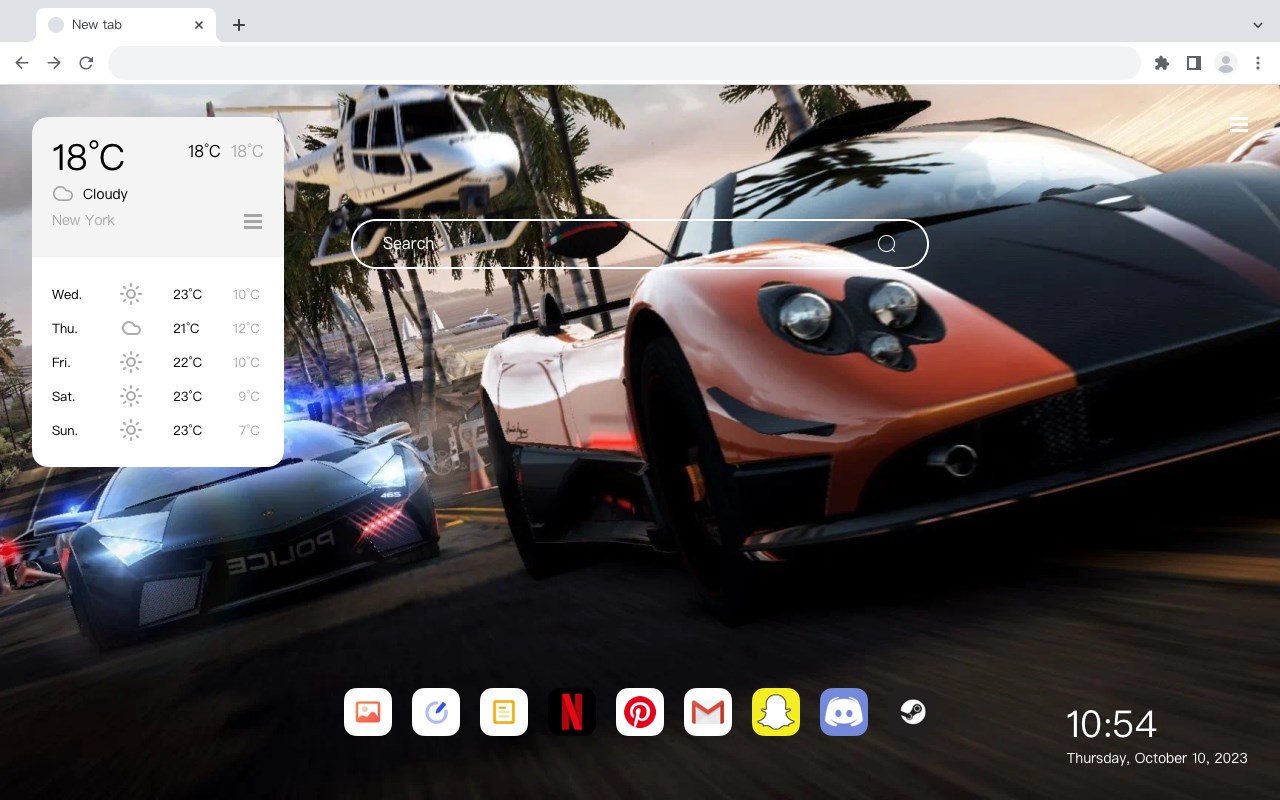Click the sun icon in the Wed. row
Image resolution: width=1280 pixels, height=800 pixels.
pyautogui.click(x=131, y=294)
